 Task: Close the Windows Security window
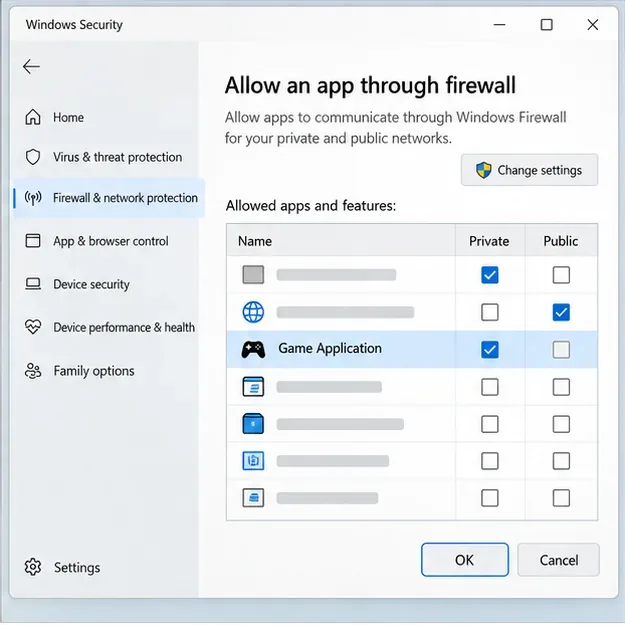(x=593, y=25)
